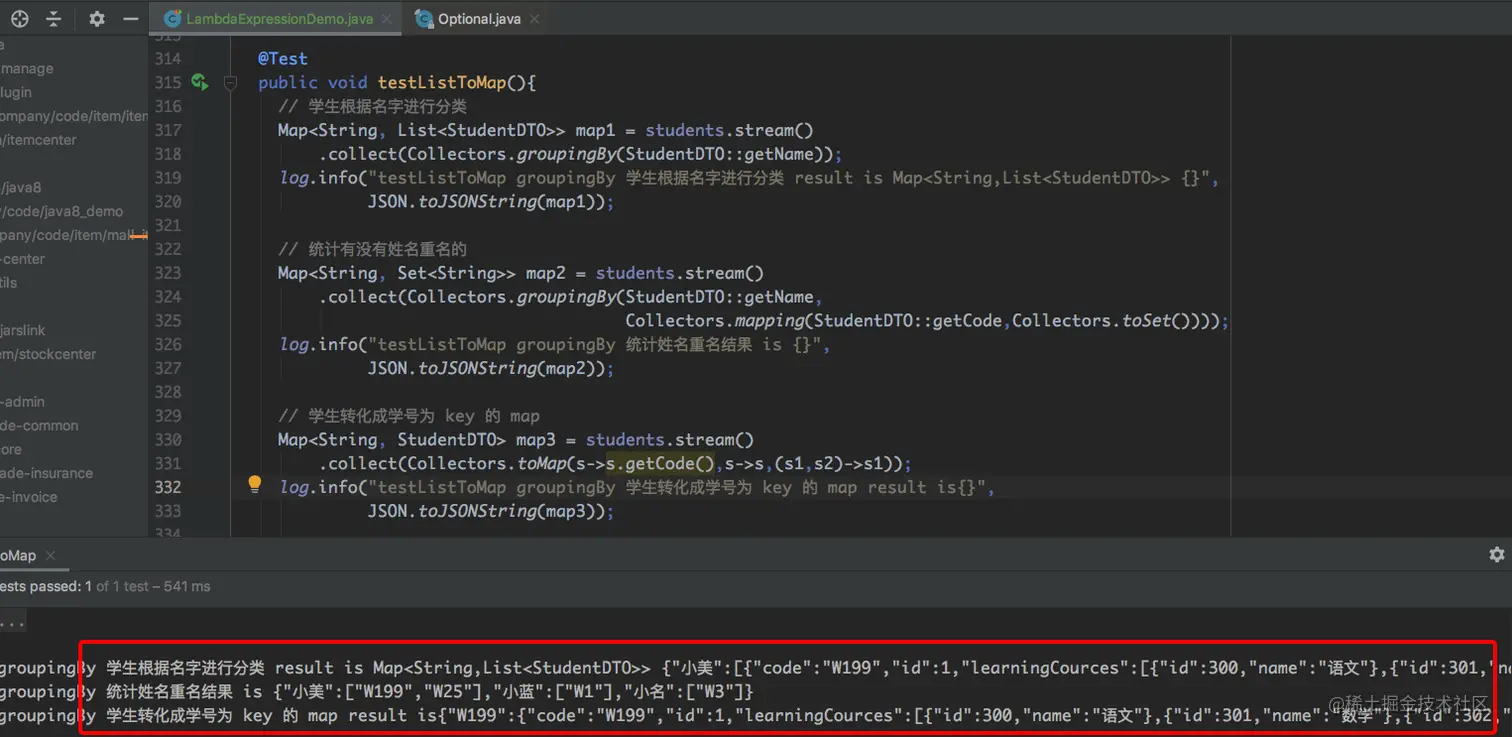Run the test using the green gutter icon

(199, 82)
